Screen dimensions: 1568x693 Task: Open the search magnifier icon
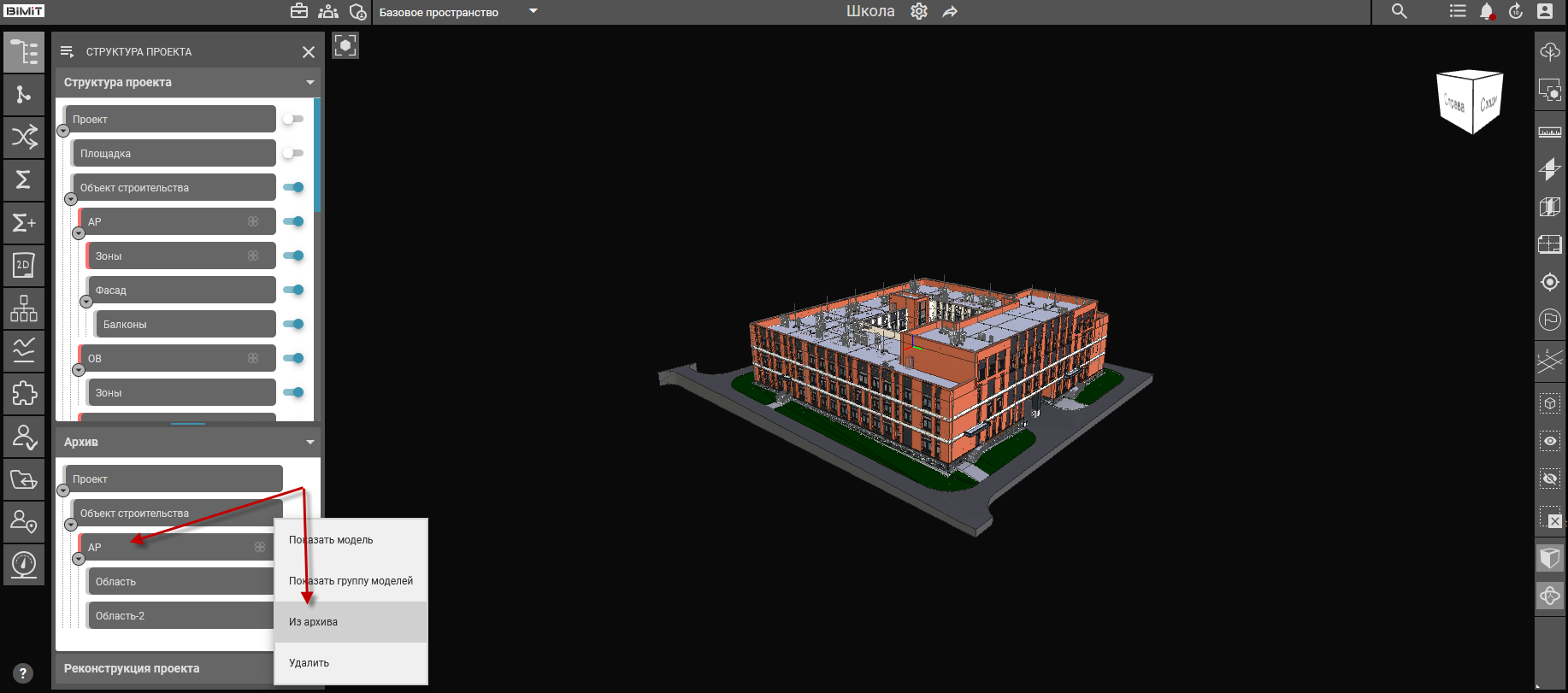(1399, 12)
